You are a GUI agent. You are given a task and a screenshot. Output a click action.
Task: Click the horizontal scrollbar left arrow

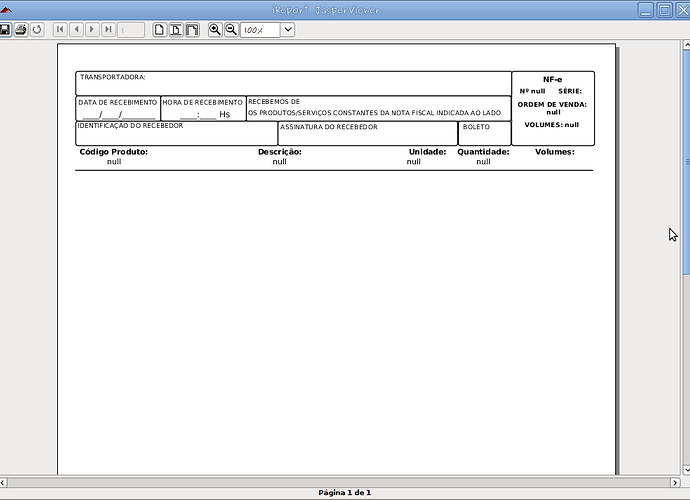click(3, 482)
